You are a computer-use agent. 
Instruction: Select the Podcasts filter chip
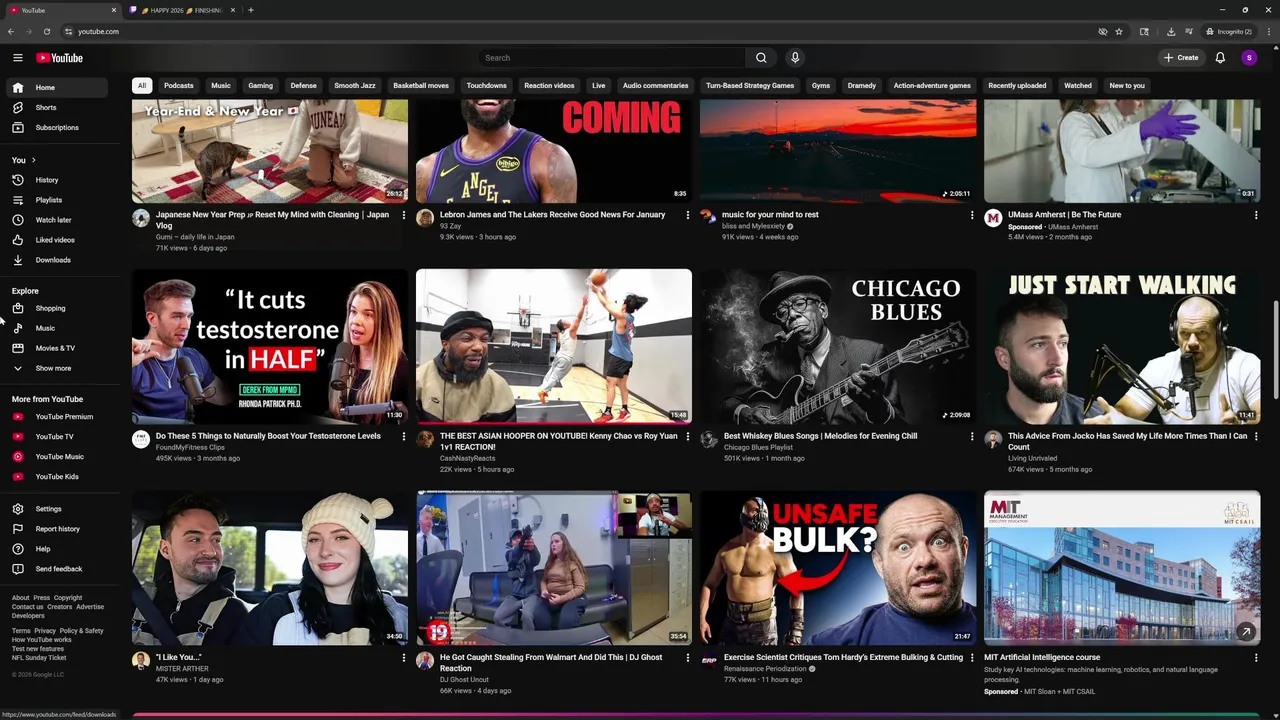point(179,86)
